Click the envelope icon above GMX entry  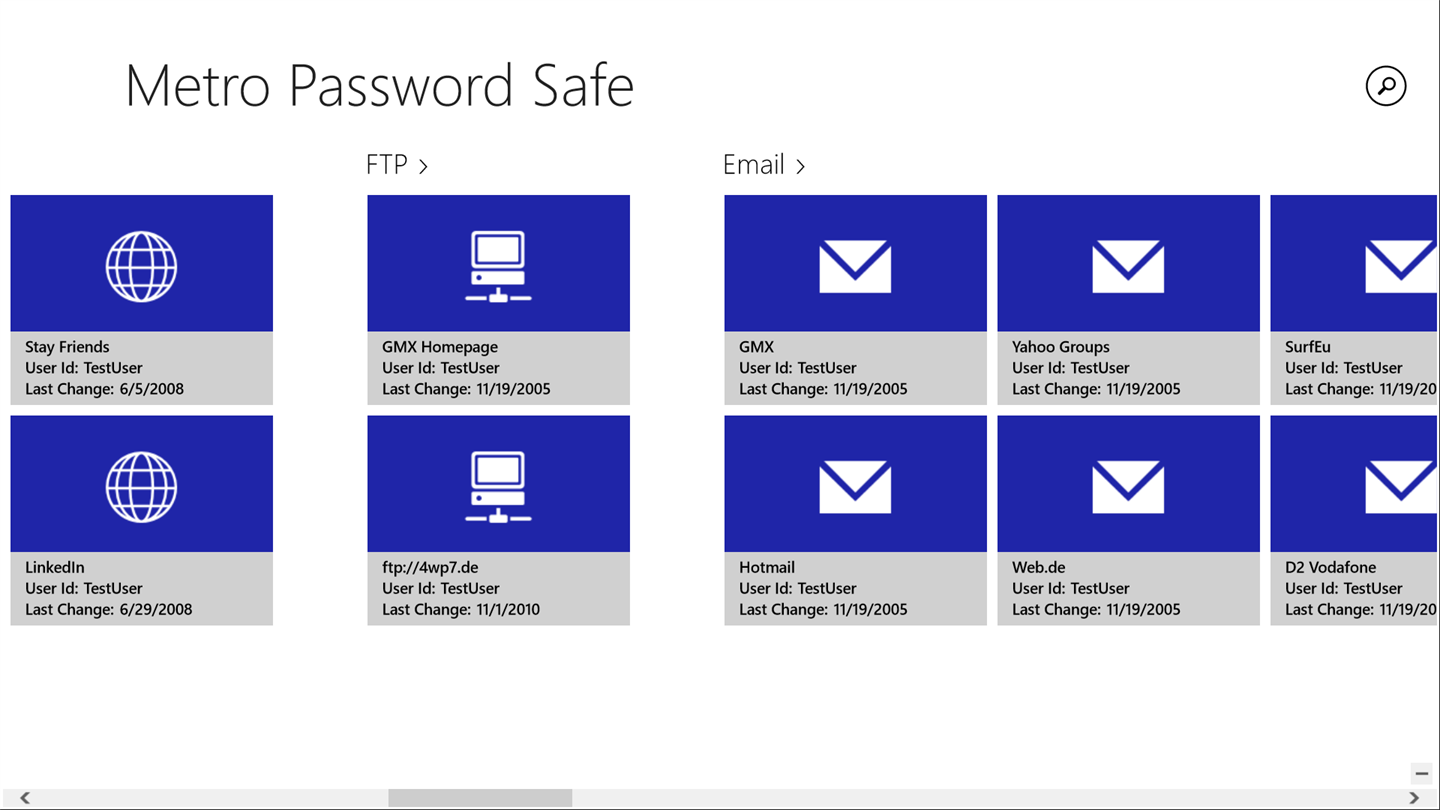tap(855, 266)
